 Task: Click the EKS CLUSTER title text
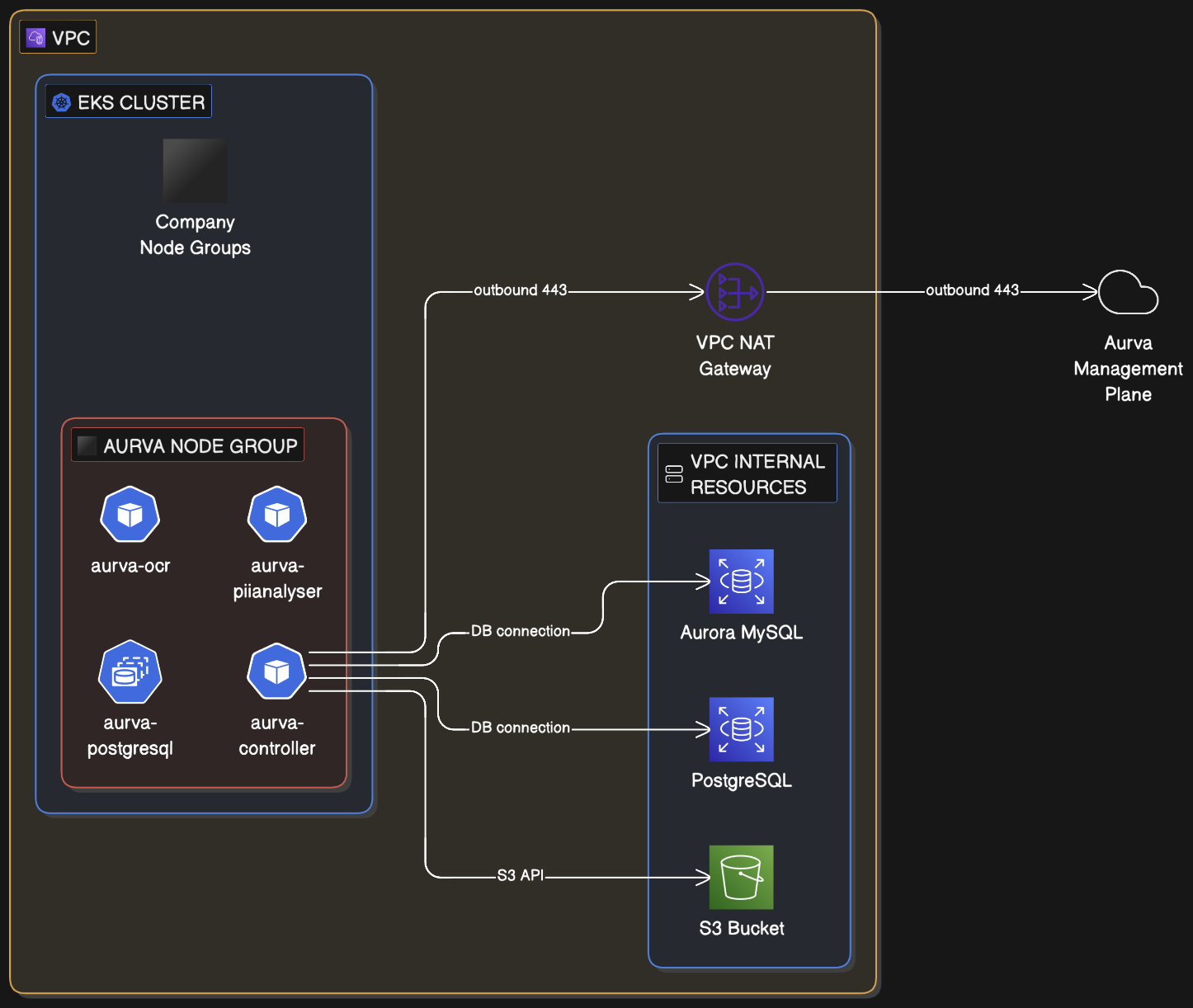[x=141, y=102]
